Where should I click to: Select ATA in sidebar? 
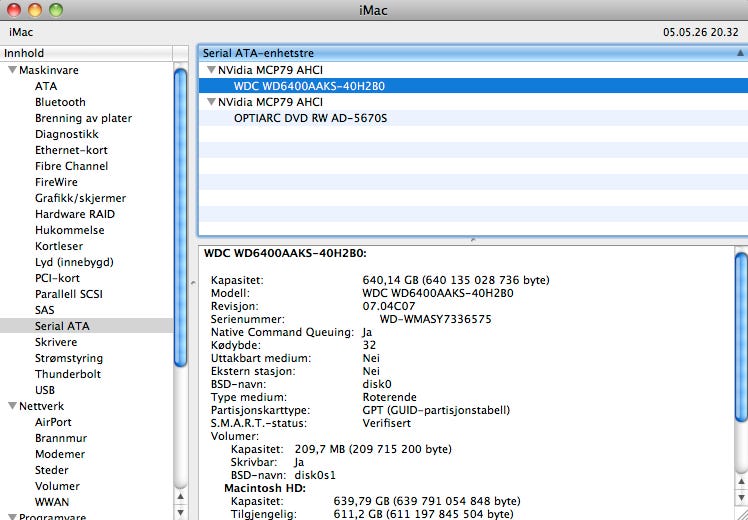[46, 86]
